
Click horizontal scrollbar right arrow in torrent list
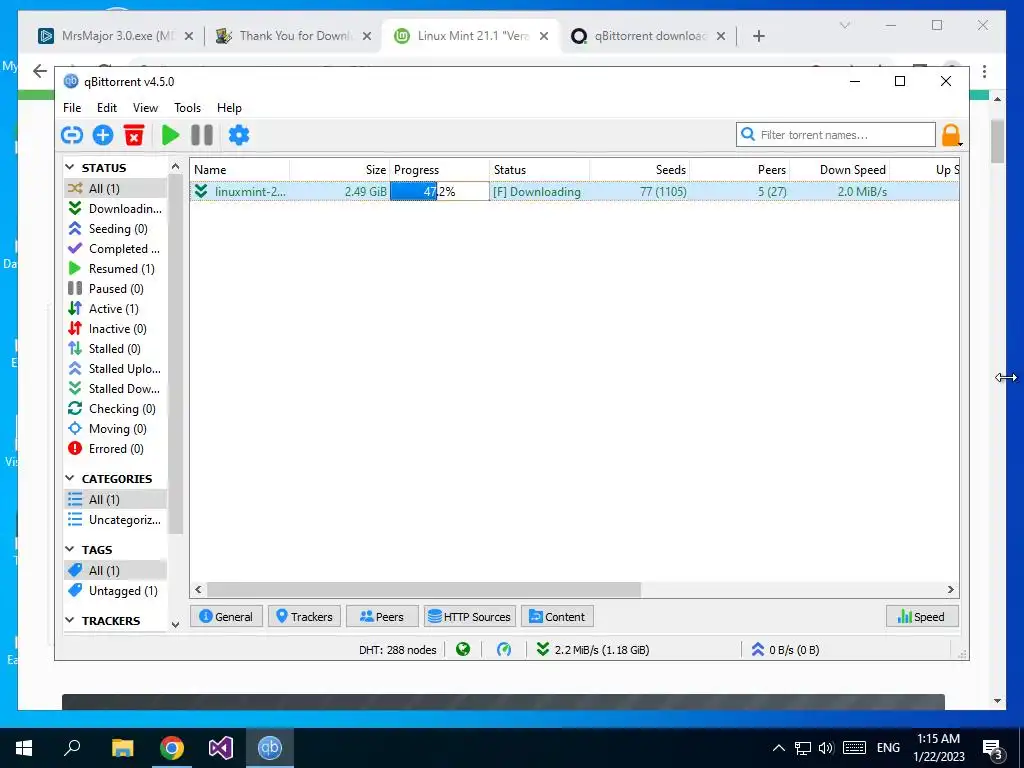951,590
